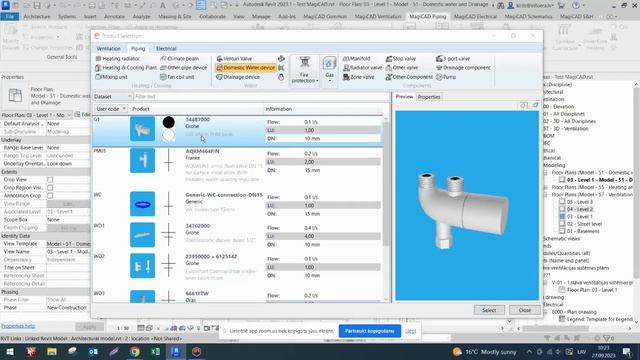640x360 pixels.
Task: Open Manage ribbon tab
Action: point(261,17)
